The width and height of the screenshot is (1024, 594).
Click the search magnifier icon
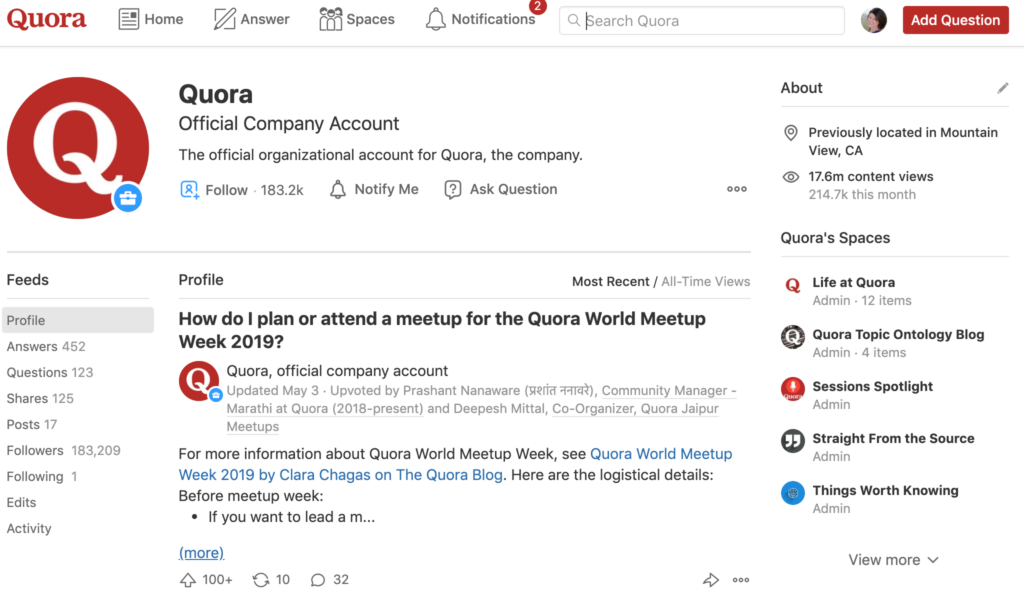(x=573, y=20)
